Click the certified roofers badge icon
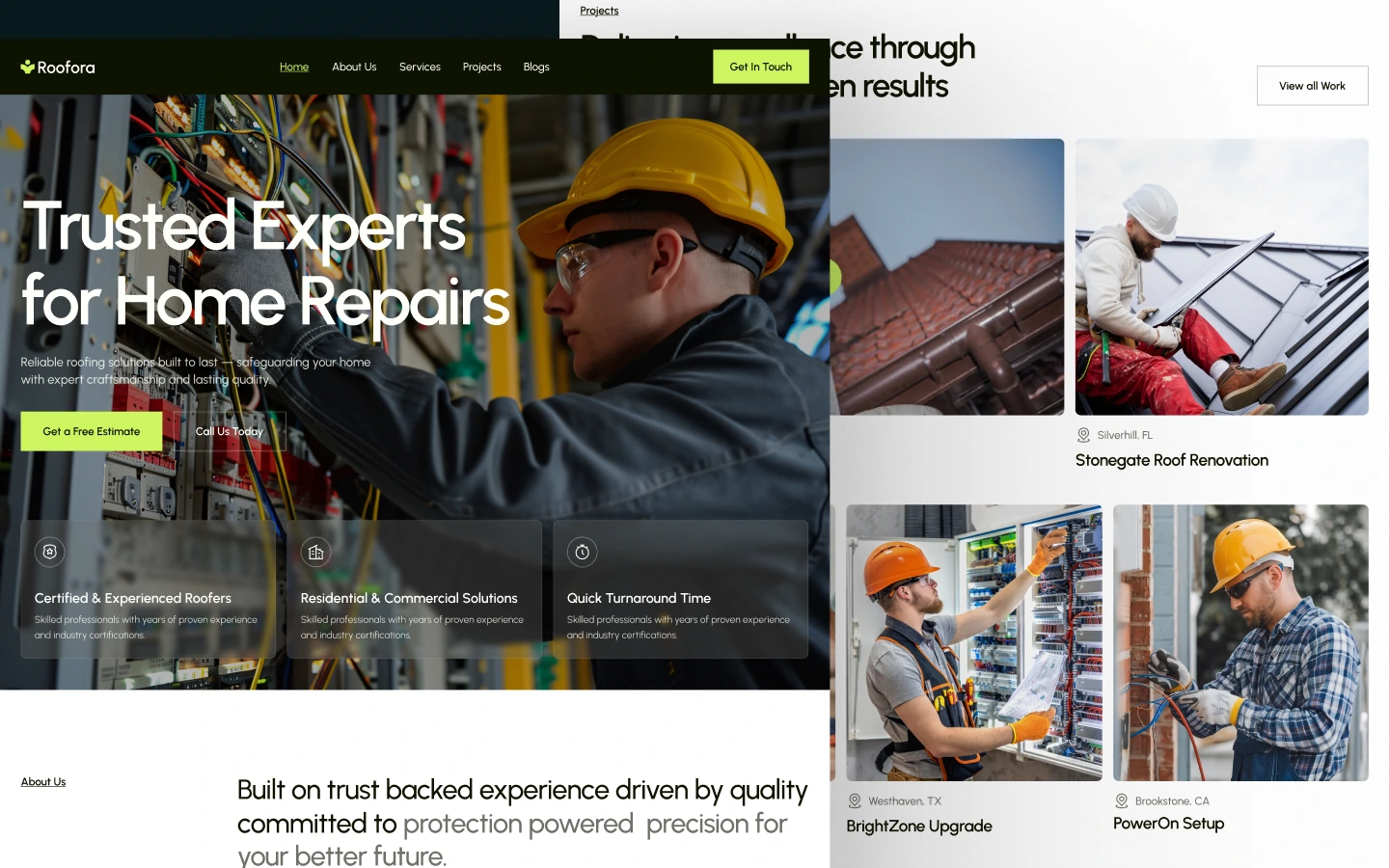 coord(50,552)
